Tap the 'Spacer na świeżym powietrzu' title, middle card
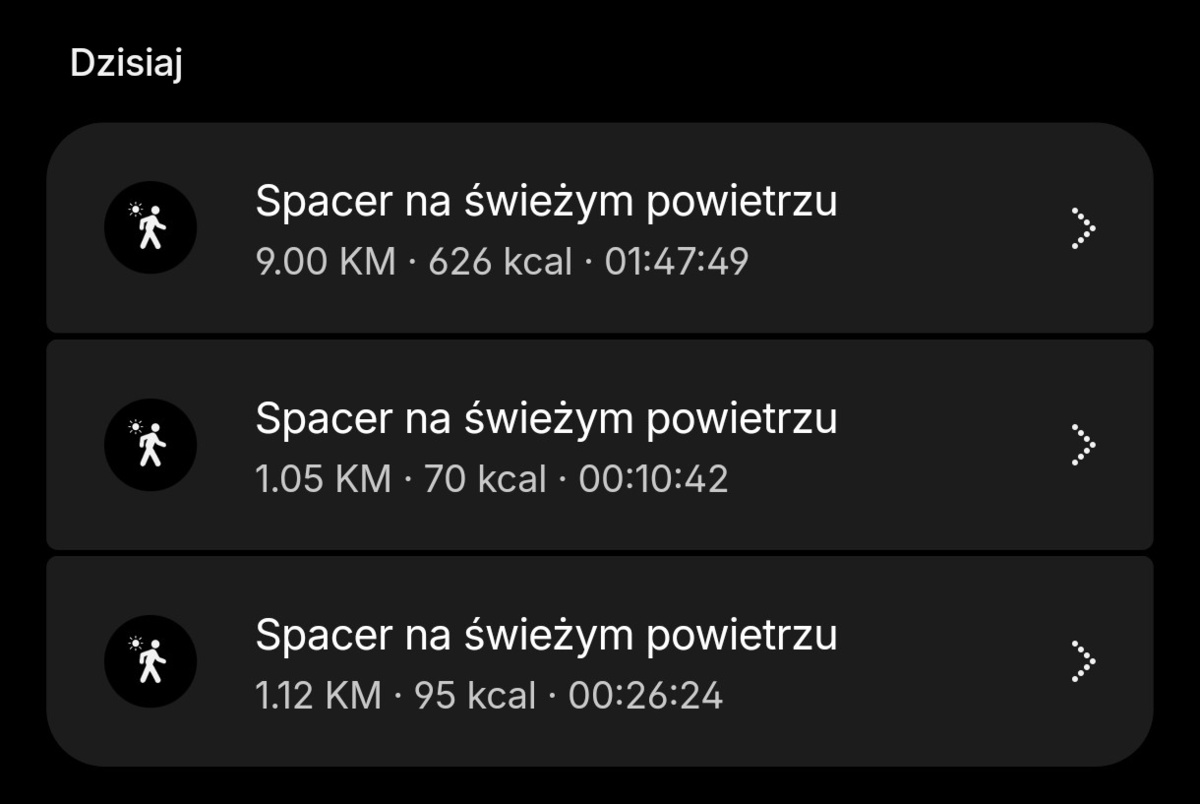The width and height of the screenshot is (1200, 804). [547, 418]
